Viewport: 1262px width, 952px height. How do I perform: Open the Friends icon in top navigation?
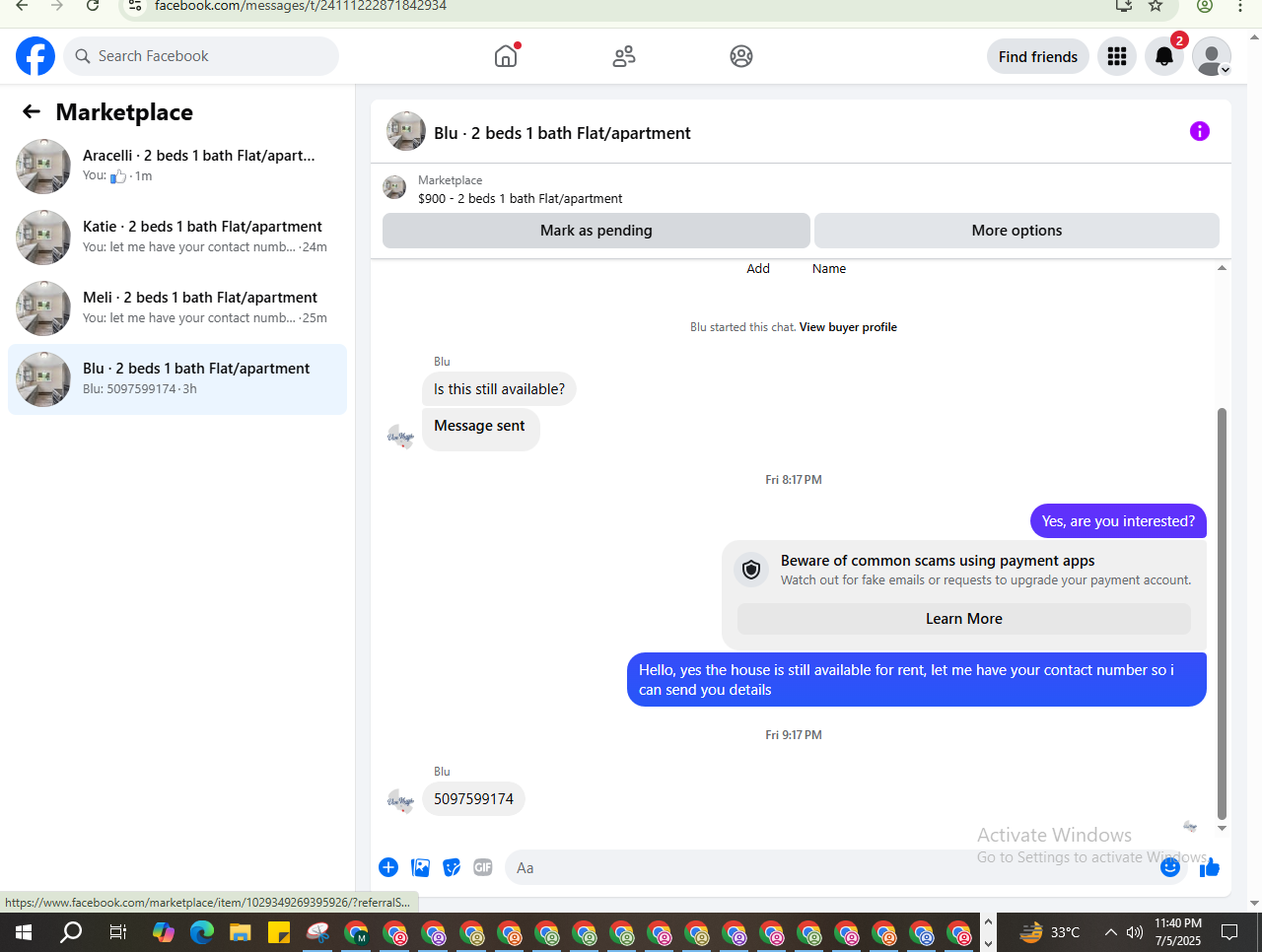(x=624, y=56)
